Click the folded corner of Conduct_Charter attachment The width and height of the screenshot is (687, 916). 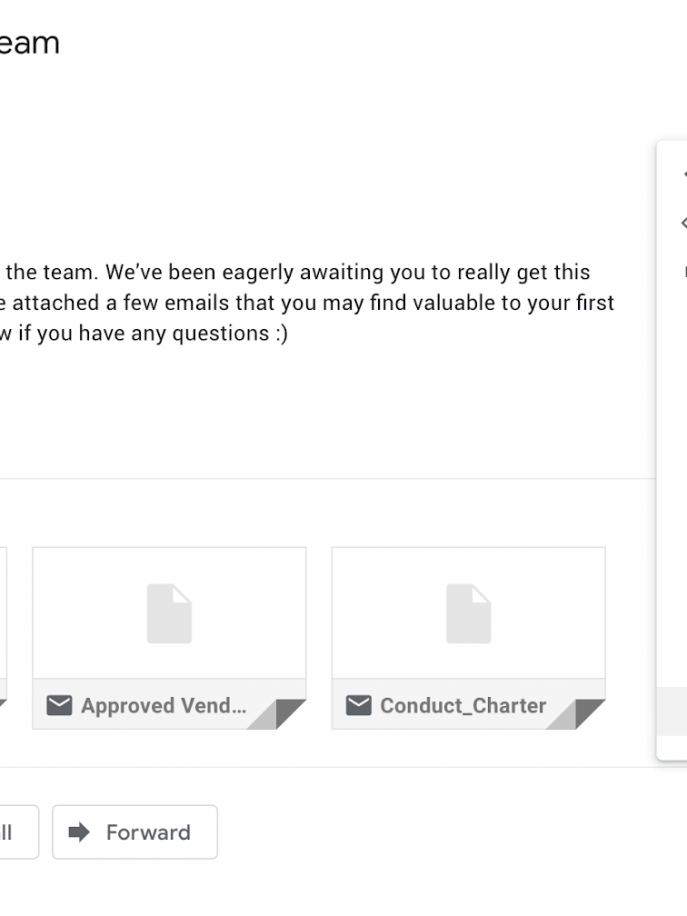pyautogui.click(x=583, y=715)
